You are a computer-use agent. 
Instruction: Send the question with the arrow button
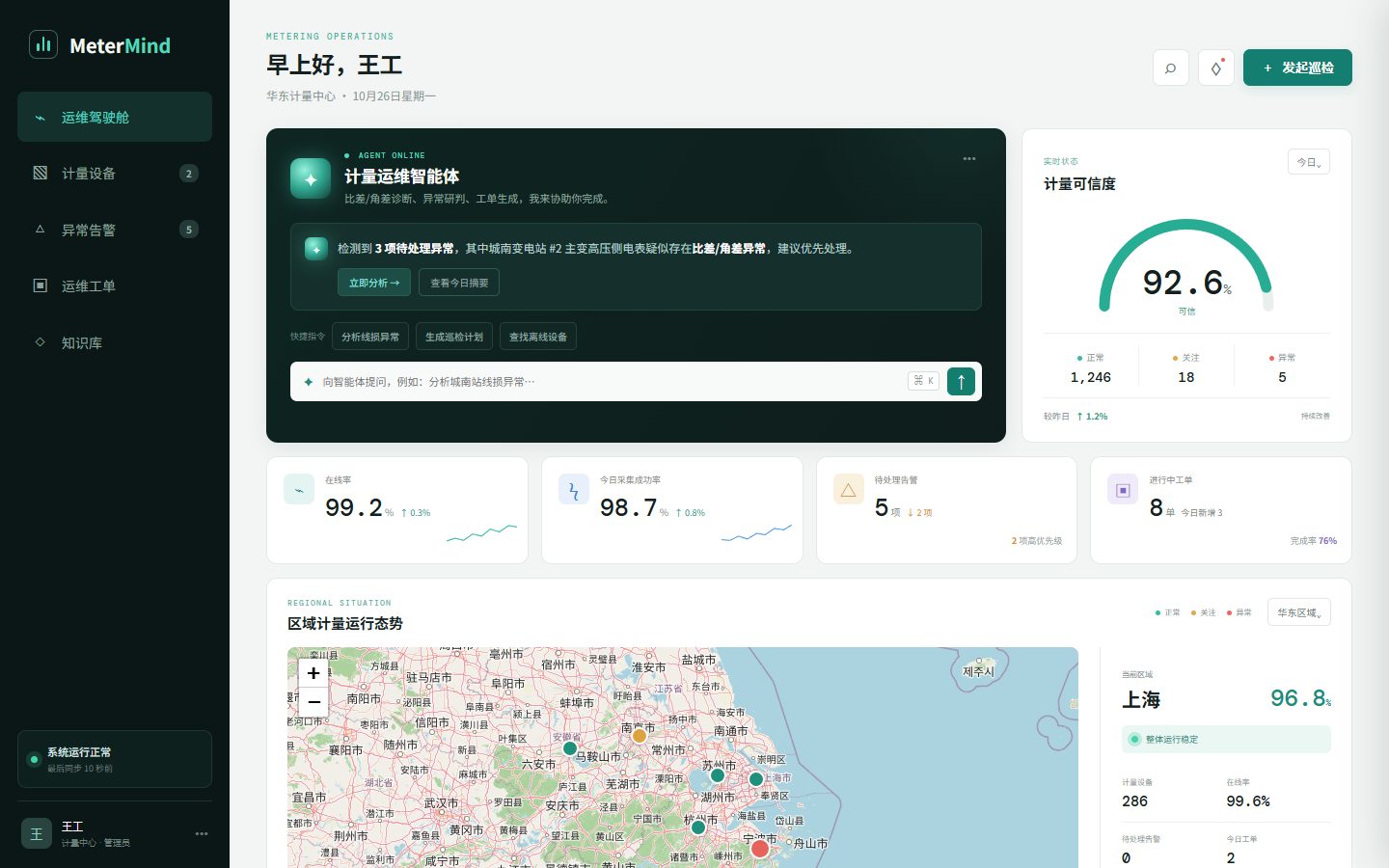coord(961,382)
